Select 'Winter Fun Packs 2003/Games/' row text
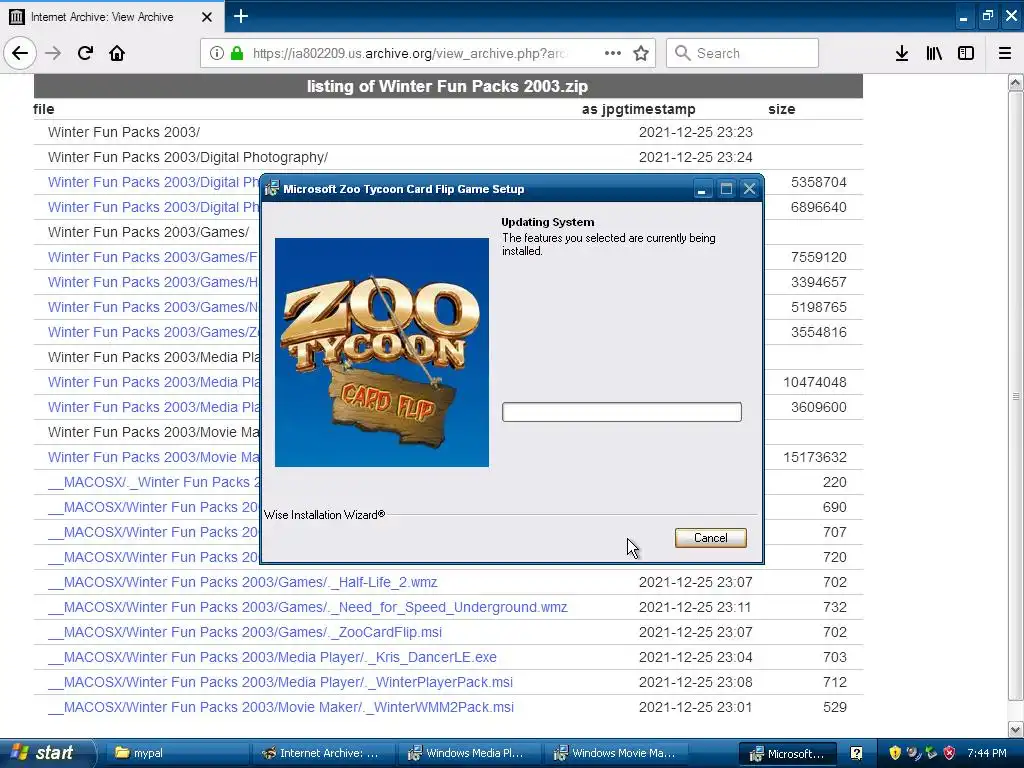This screenshot has width=1024, height=768. pos(148,232)
